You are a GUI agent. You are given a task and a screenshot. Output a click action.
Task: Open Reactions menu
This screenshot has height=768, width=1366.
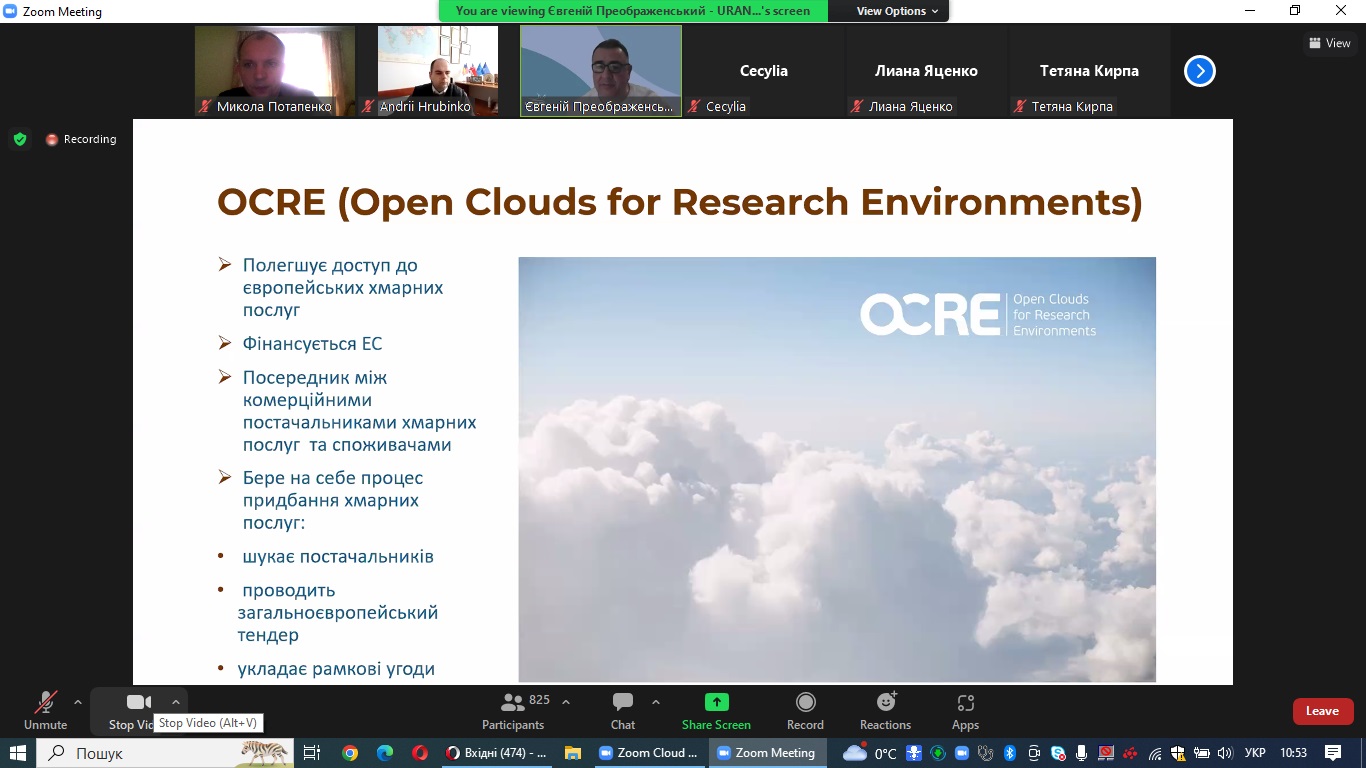pyautogui.click(x=885, y=712)
